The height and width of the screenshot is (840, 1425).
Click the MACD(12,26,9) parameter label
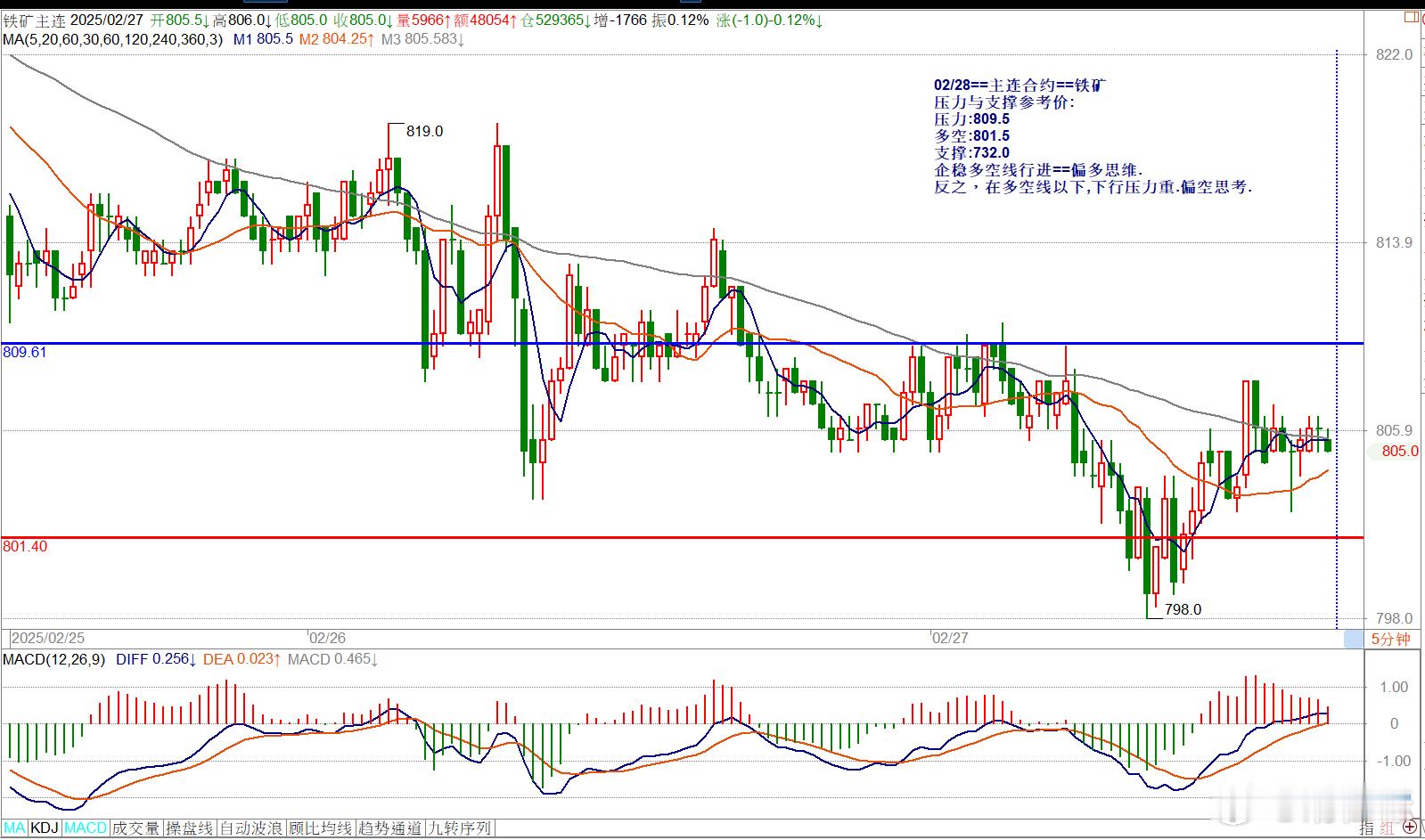click(x=54, y=659)
